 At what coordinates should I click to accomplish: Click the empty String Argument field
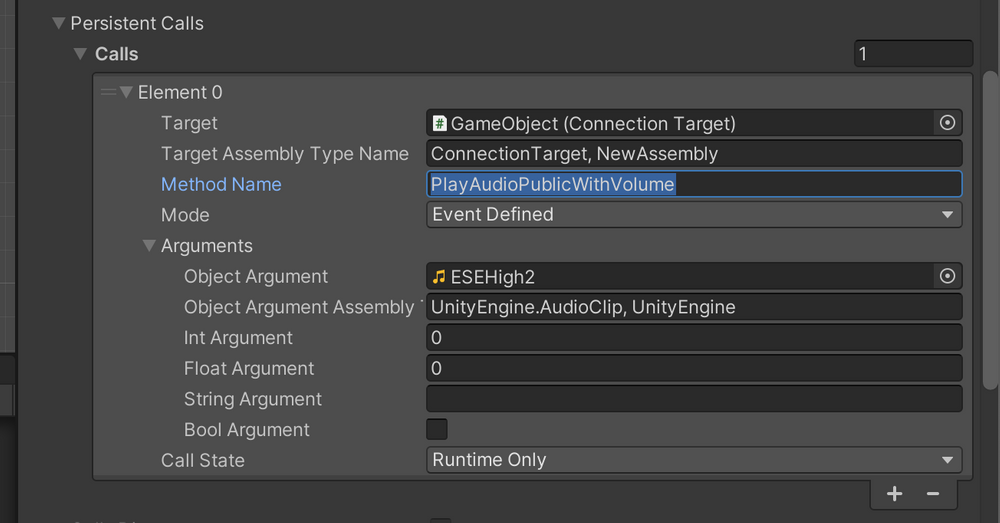coord(693,399)
